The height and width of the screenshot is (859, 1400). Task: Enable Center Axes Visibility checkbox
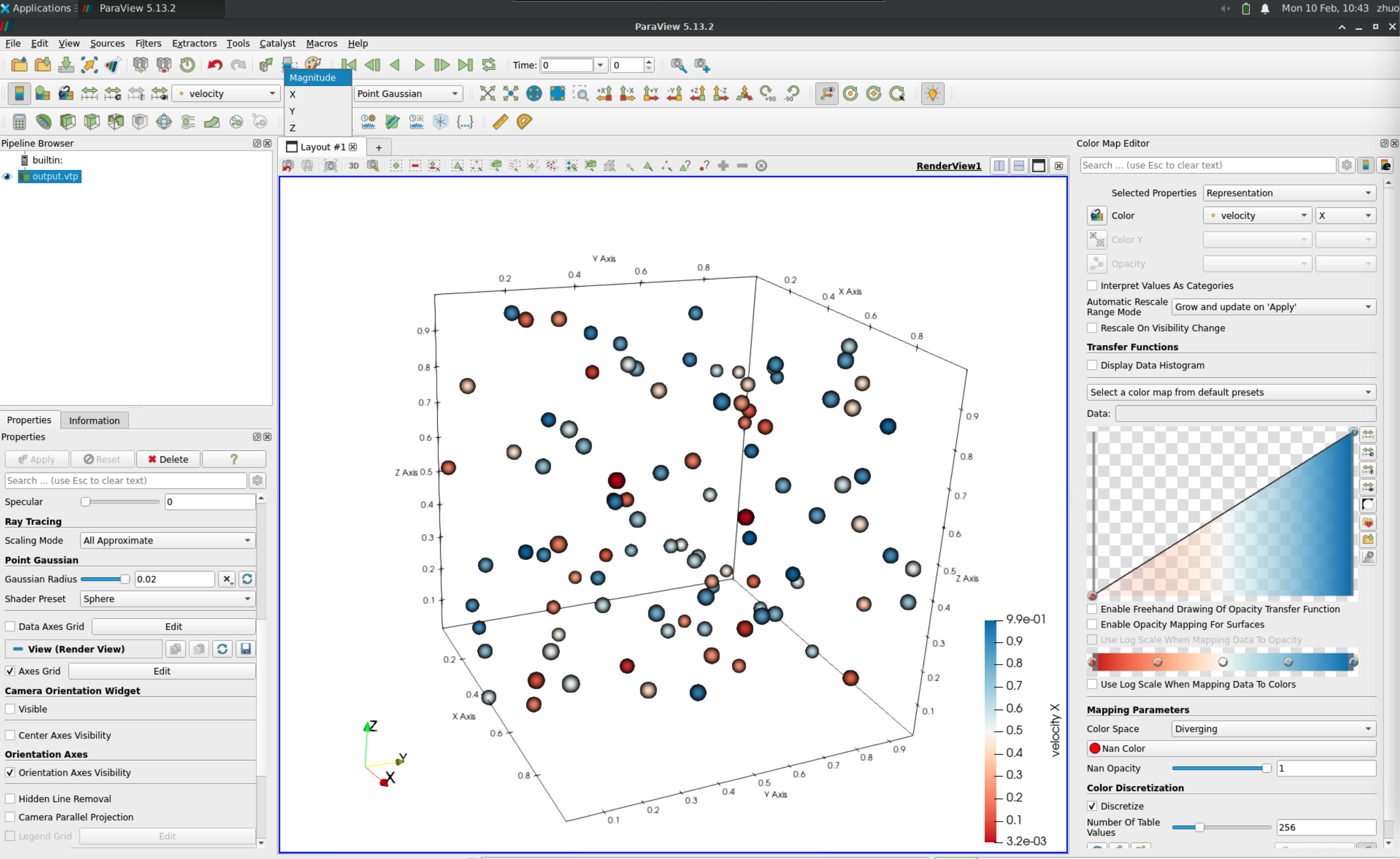click(10, 735)
